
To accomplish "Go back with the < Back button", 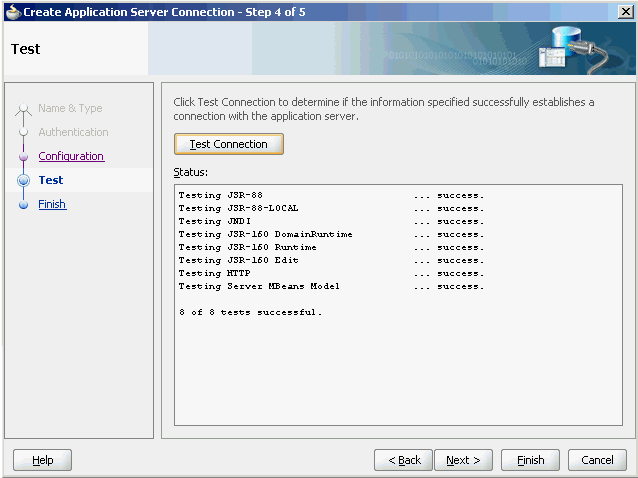I will coord(403,460).
